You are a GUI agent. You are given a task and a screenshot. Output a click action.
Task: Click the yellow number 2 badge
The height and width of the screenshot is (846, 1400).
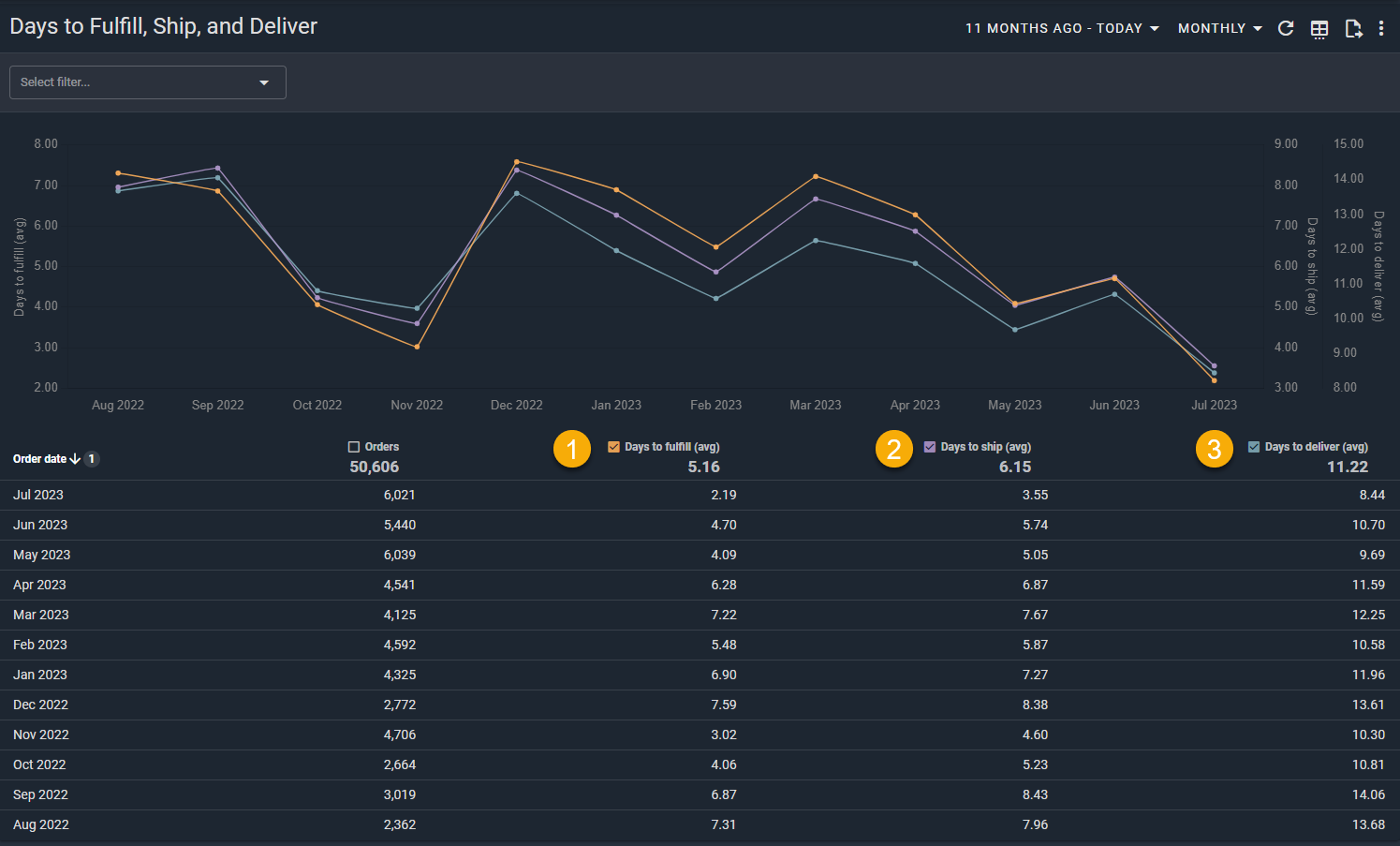point(894,450)
